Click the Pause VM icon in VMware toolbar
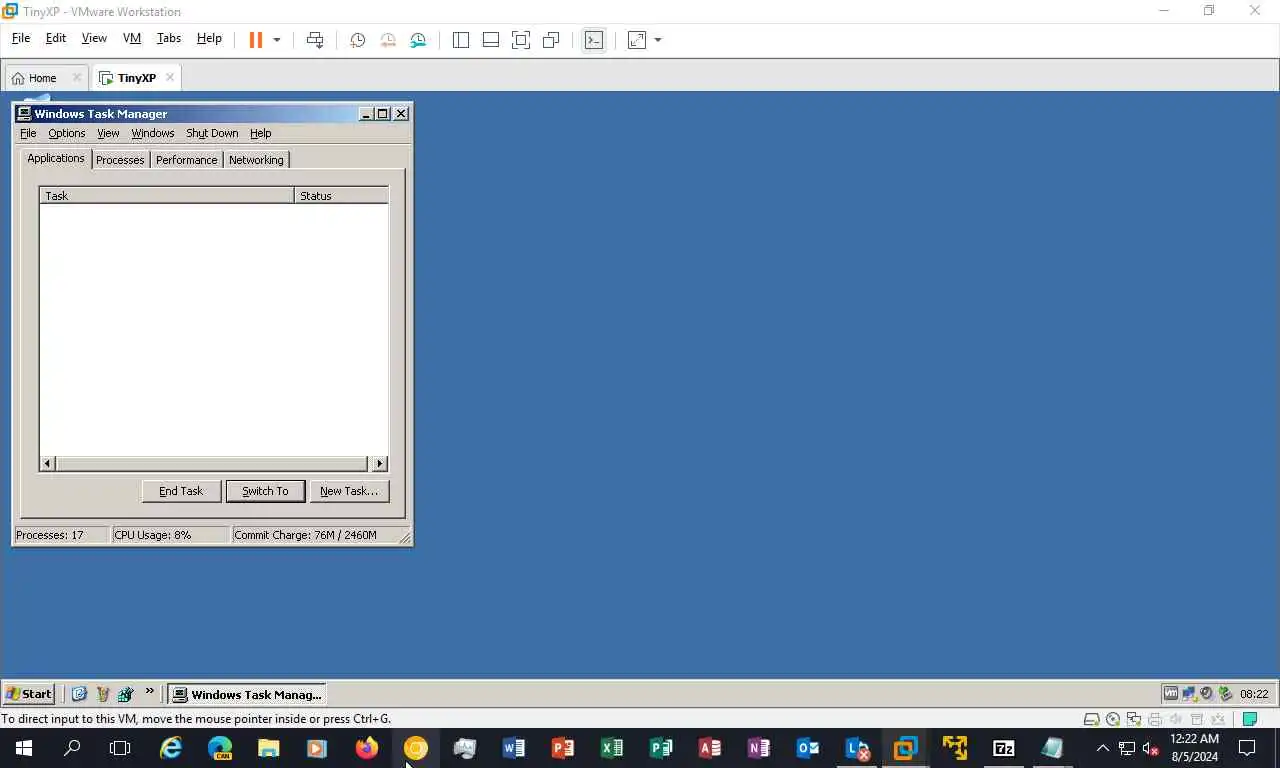This screenshot has height=768, width=1280. pyautogui.click(x=255, y=40)
